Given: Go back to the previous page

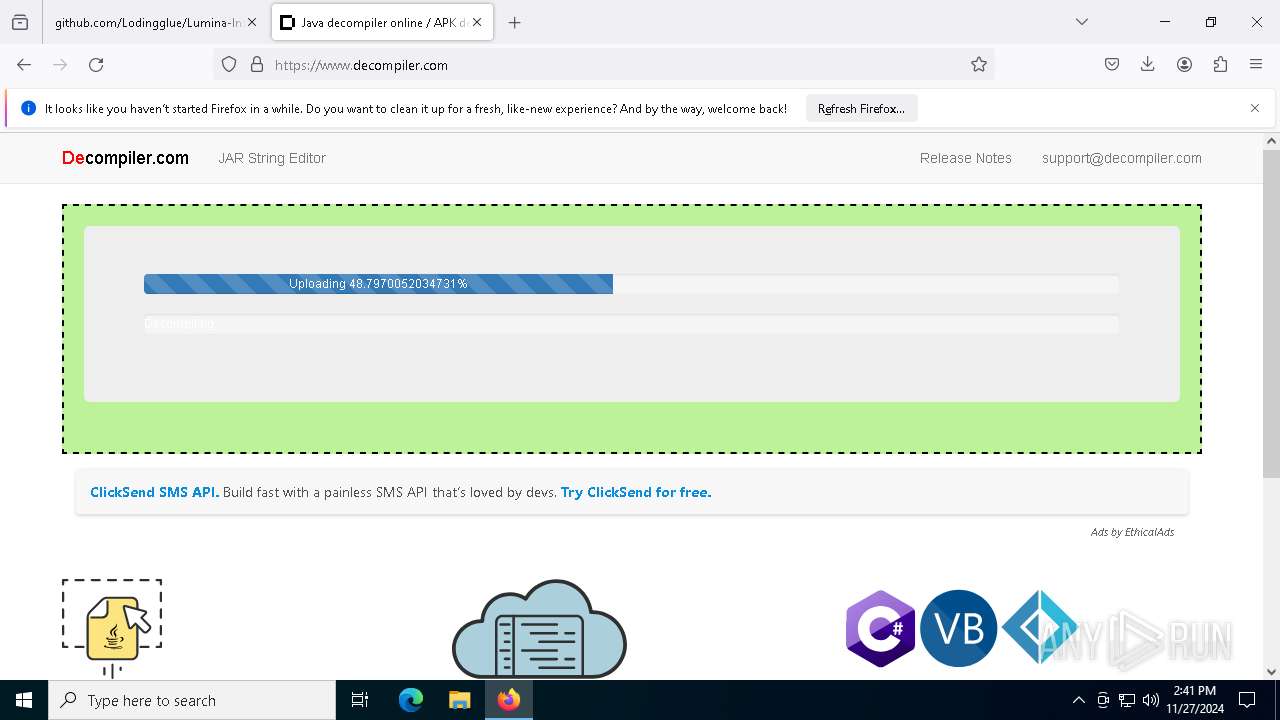Looking at the screenshot, I should tap(24, 64).
